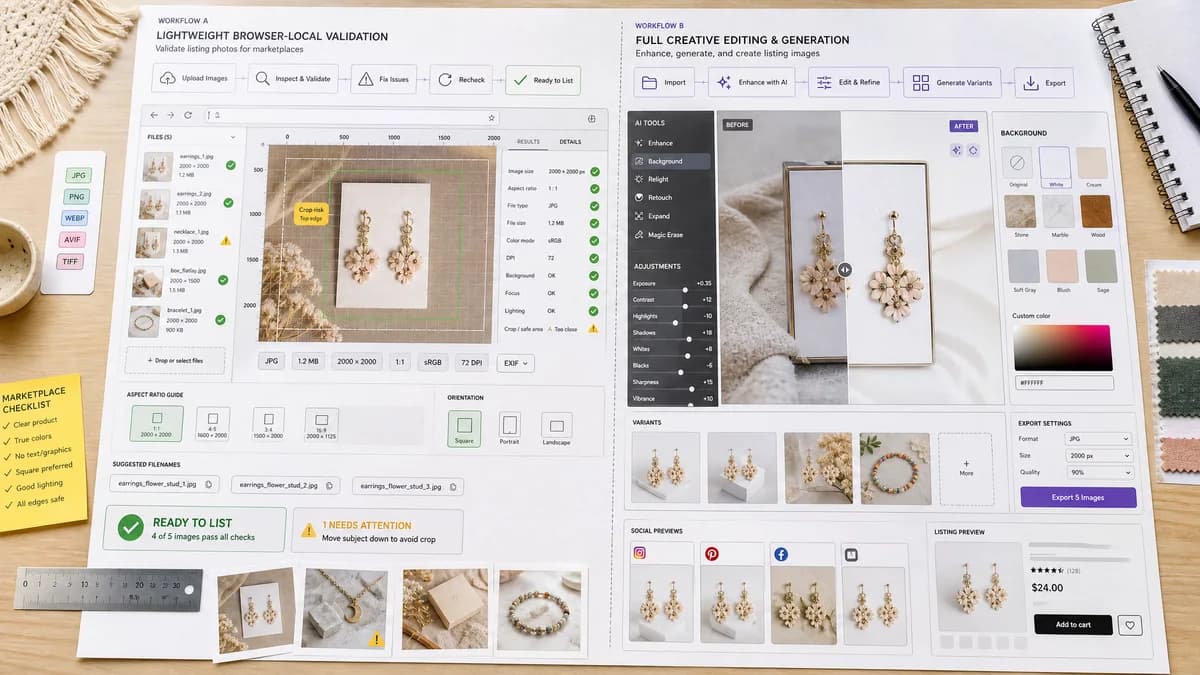Screen dimensions: 1200x675
Task: Choose Portrait orientation
Action: (x=510, y=427)
